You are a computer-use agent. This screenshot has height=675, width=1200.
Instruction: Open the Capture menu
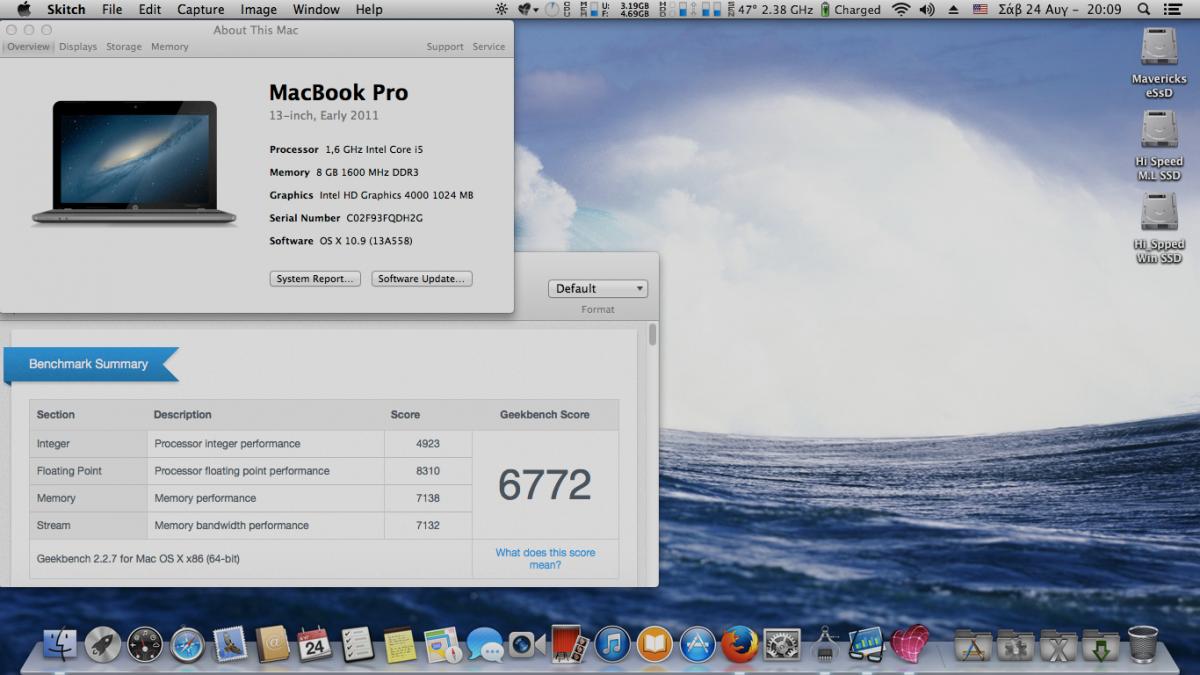(201, 10)
